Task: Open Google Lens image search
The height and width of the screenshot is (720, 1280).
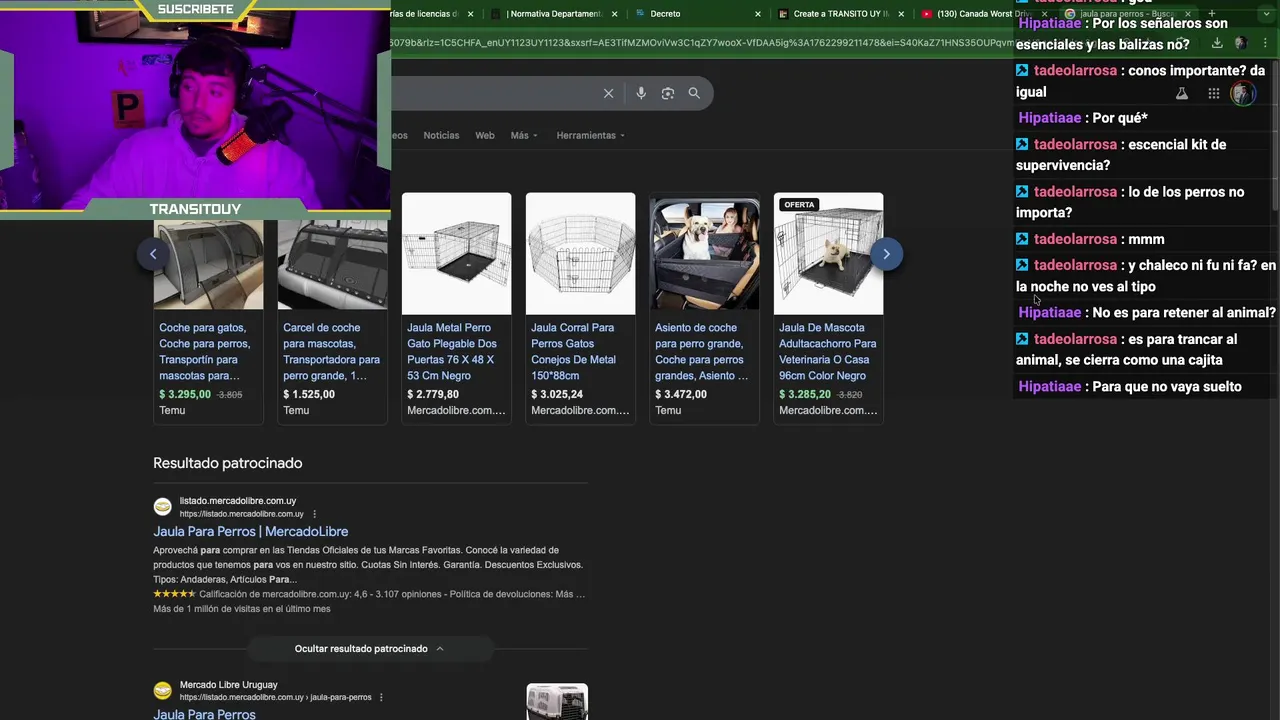Action: [x=668, y=93]
